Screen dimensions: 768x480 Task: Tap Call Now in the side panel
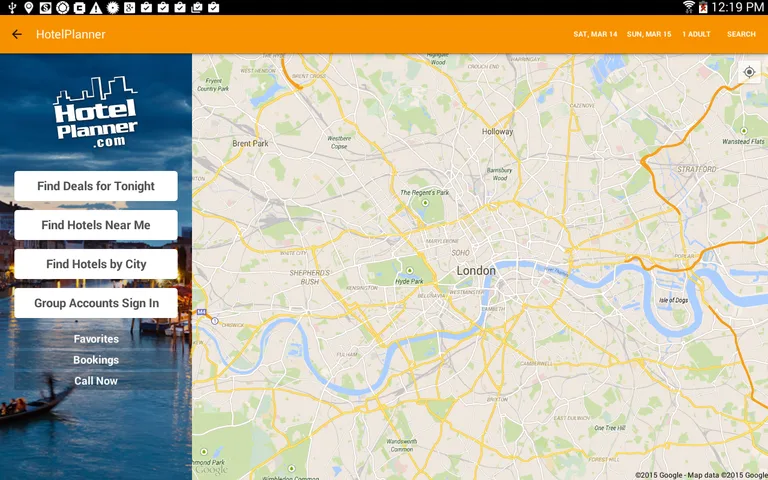tap(96, 381)
